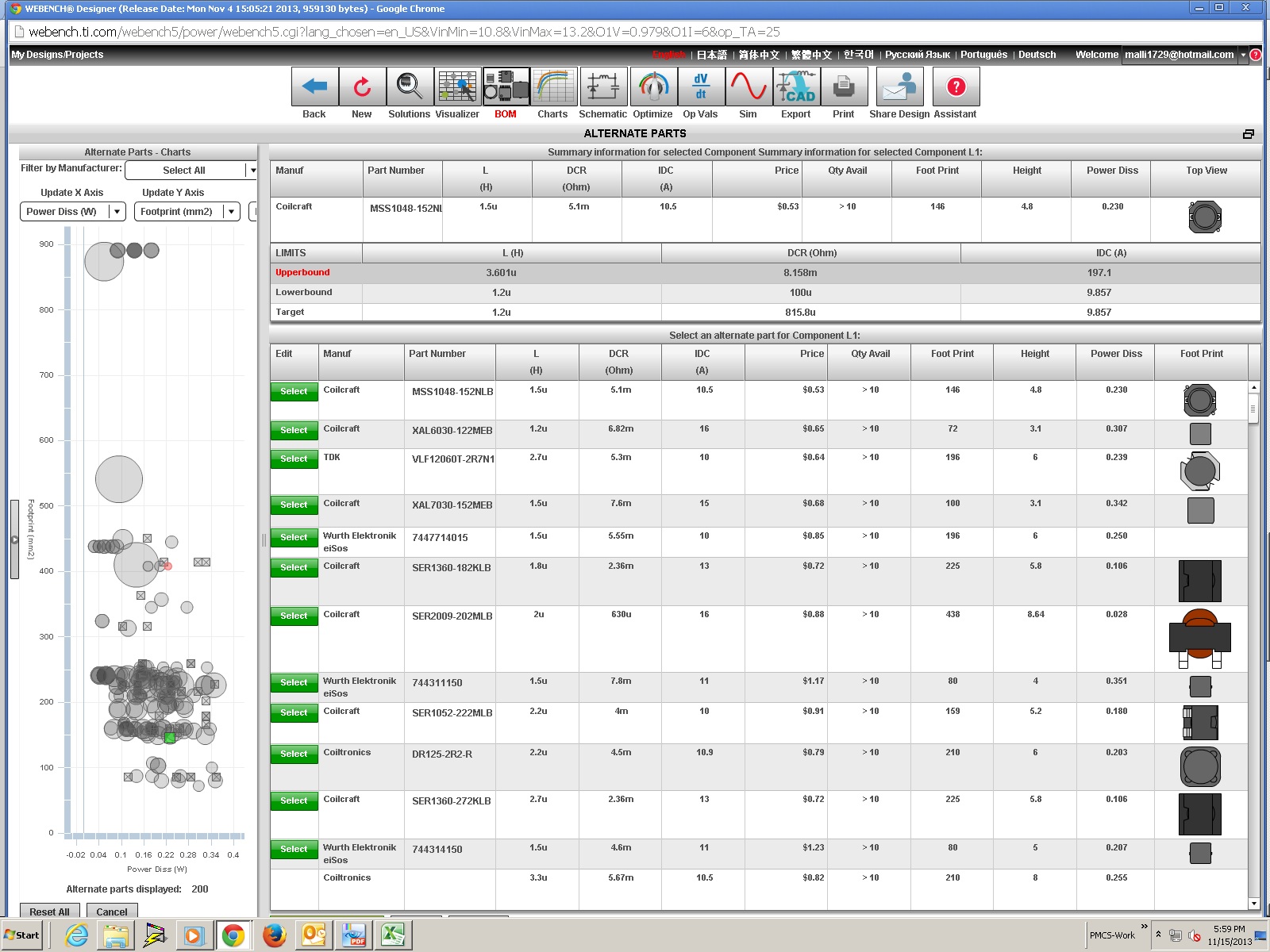Open the file explorer folder taskbar icon
This screenshot has height=952, width=1270.
click(x=116, y=935)
